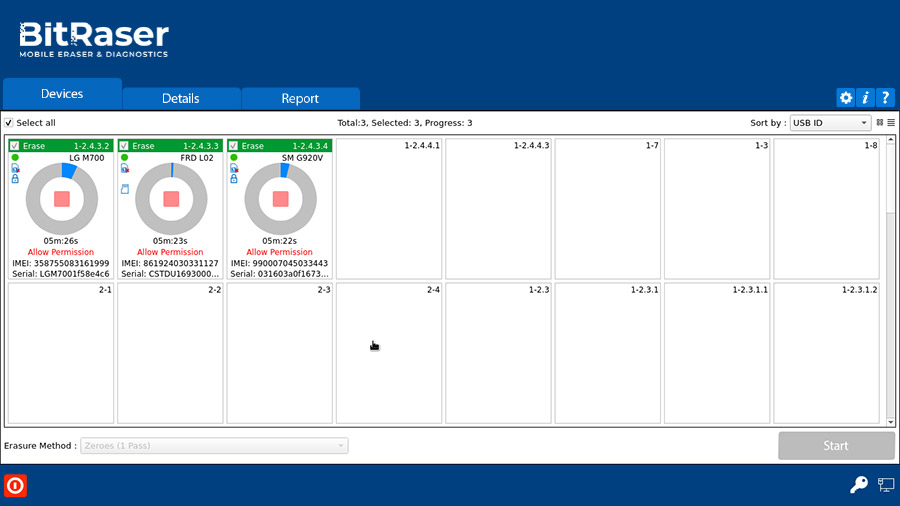Image resolution: width=900 pixels, height=506 pixels.
Task: Click the SM G920V lock icon
Action: [x=234, y=179]
